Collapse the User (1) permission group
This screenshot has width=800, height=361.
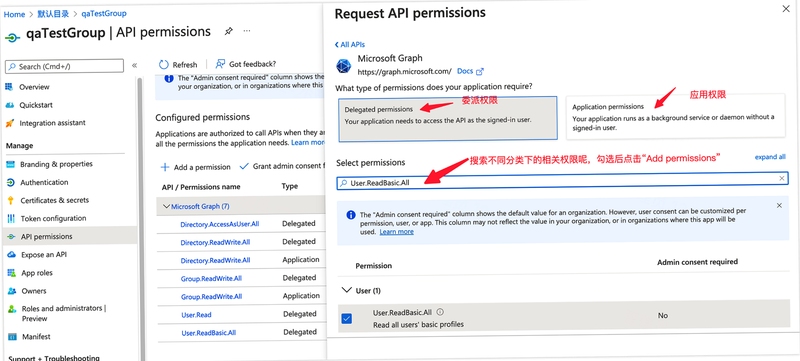point(347,290)
